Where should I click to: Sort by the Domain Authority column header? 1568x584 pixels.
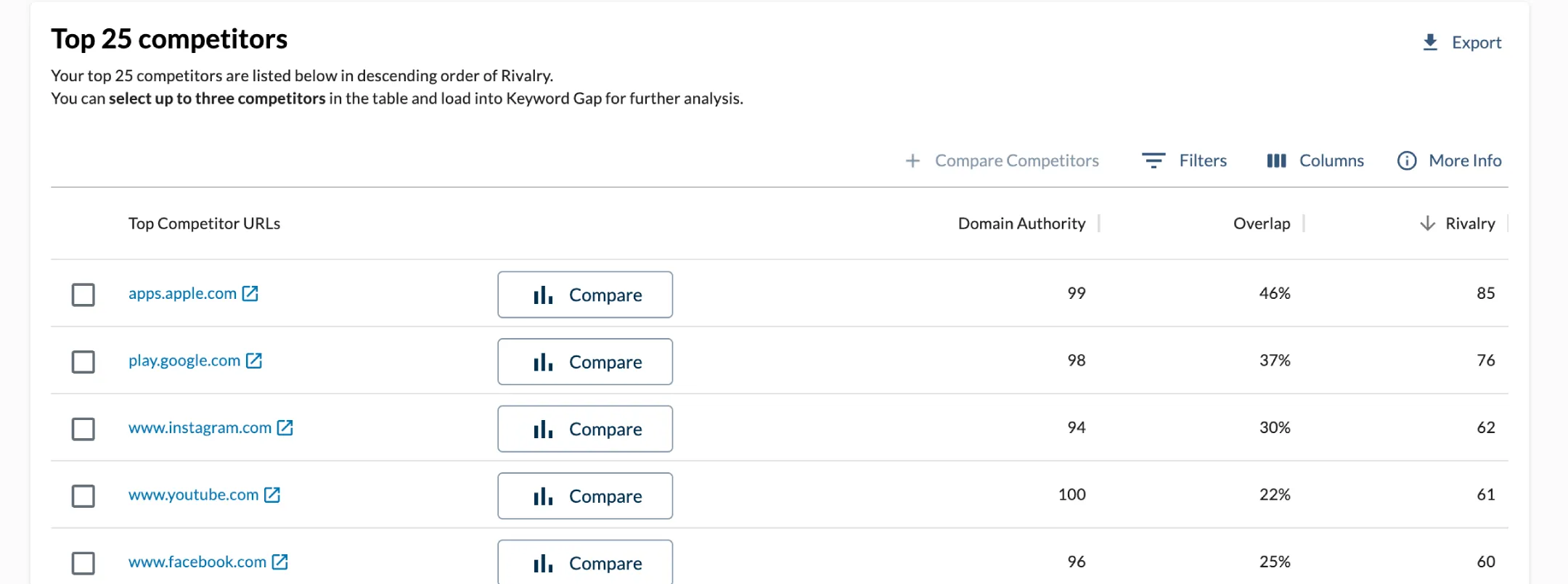click(1021, 223)
